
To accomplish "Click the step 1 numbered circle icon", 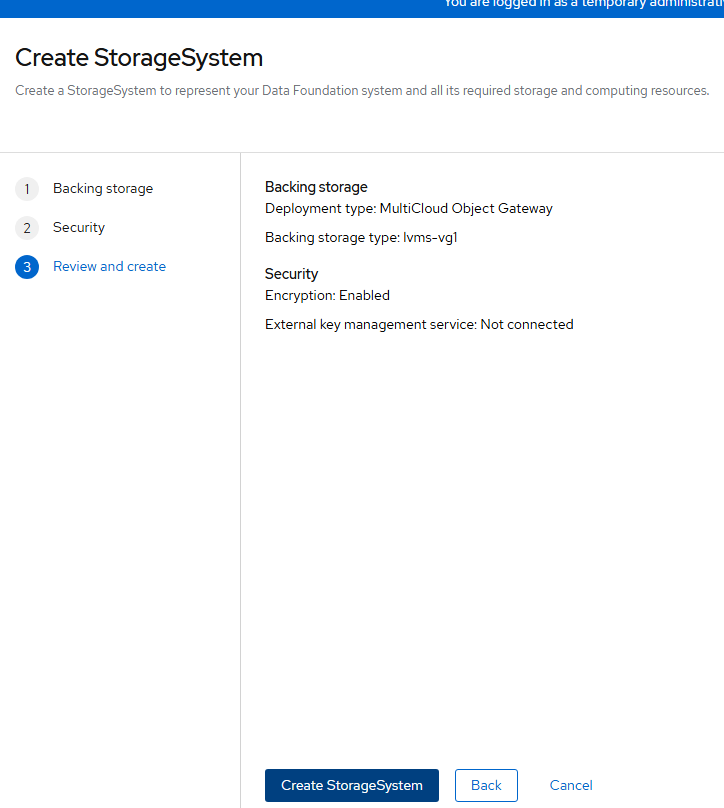I will [x=26, y=188].
